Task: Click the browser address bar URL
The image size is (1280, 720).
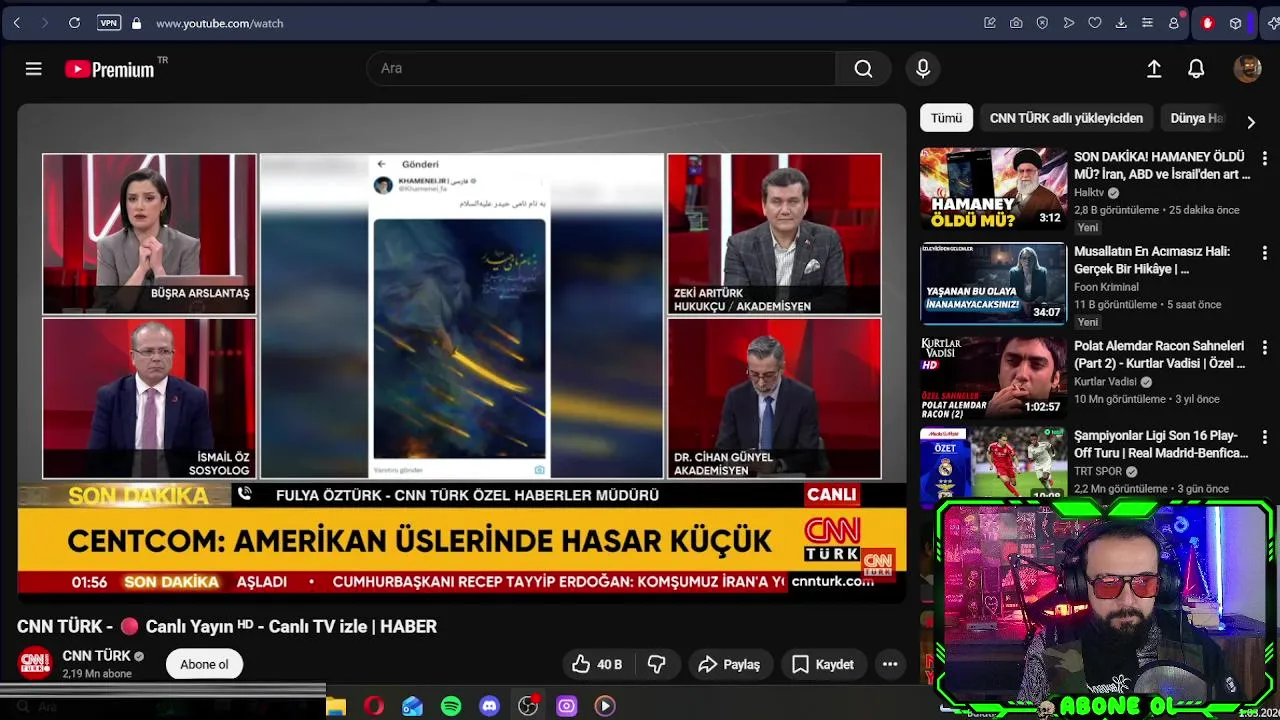Action: pos(219,23)
